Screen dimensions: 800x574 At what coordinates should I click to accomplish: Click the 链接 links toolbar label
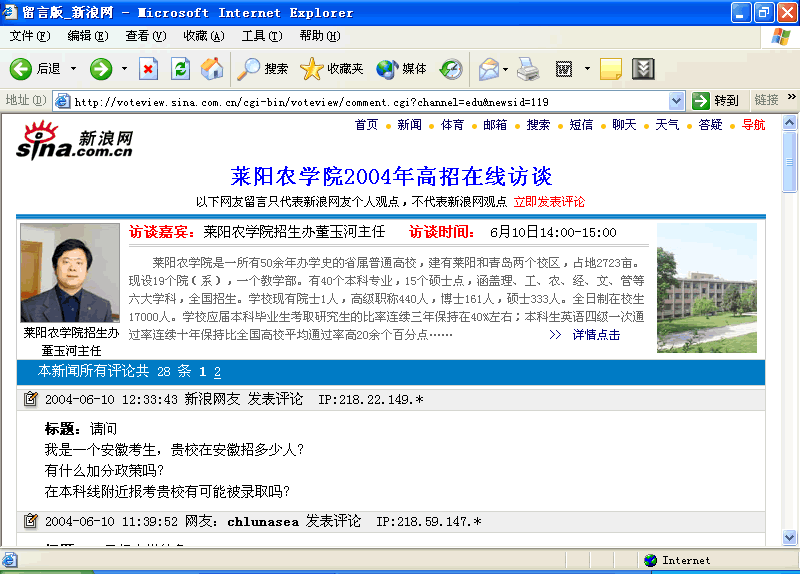point(766,100)
